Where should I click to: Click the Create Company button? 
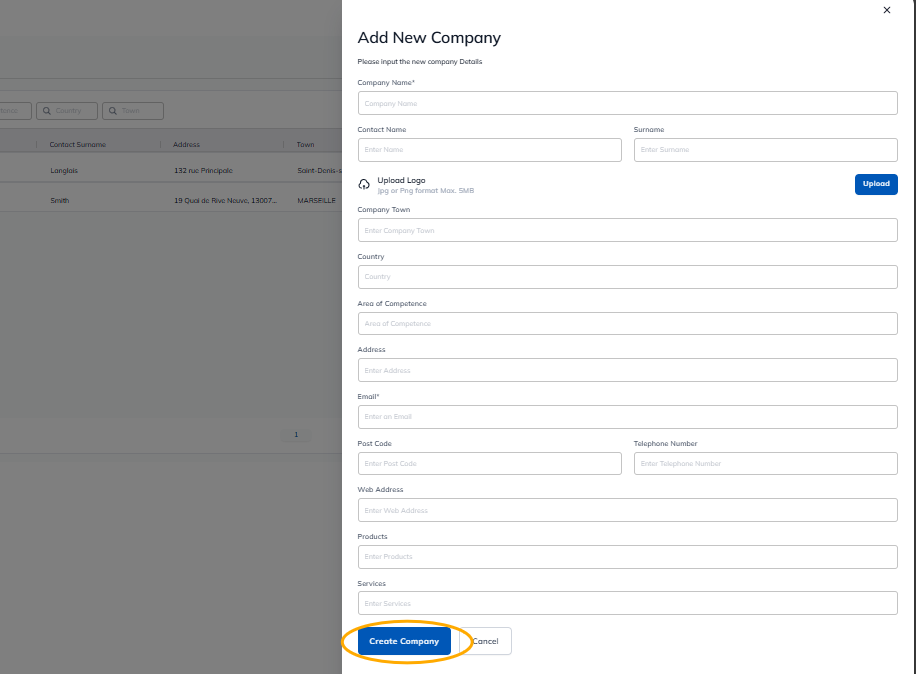[404, 641]
